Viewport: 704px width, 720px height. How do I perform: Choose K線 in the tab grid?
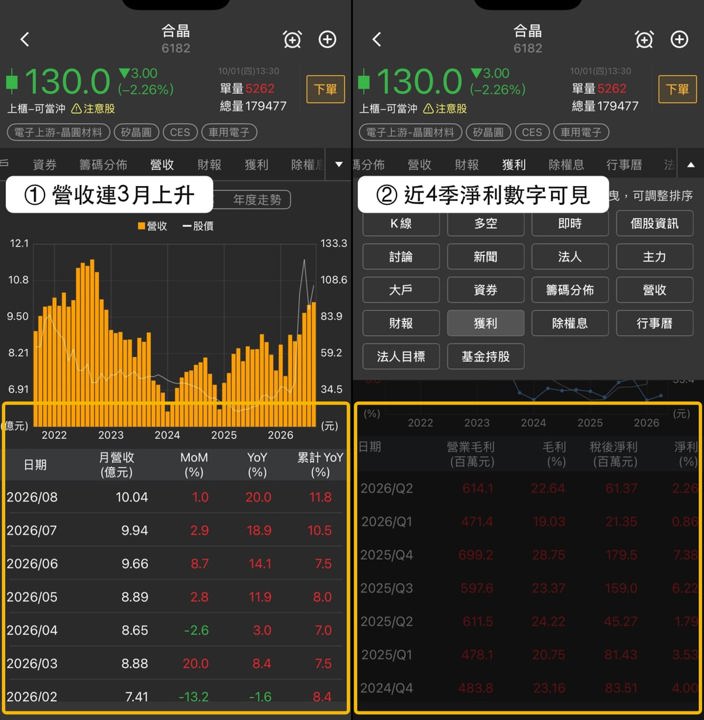tap(401, 224)
